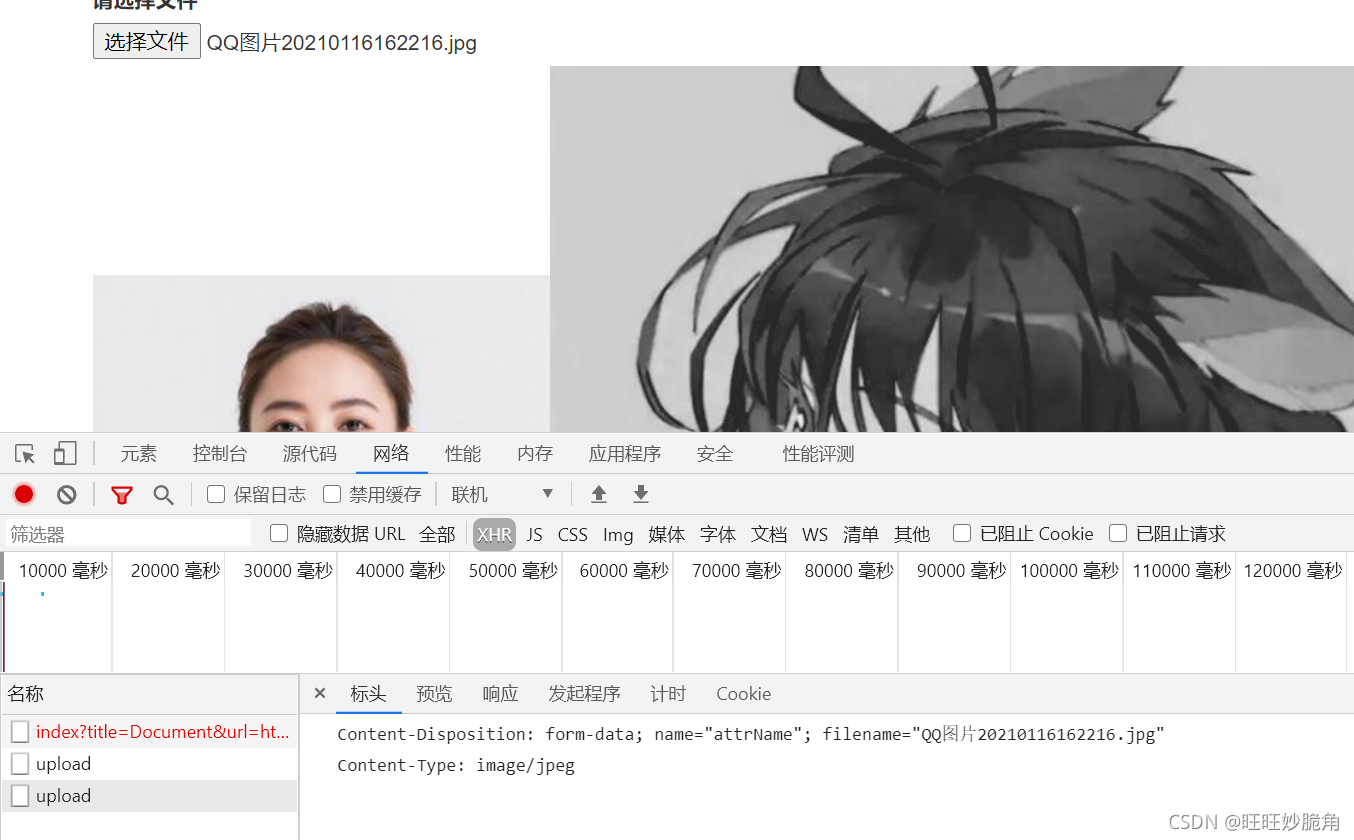Activate the inspect element picker icon
The image size is (1354, 840).
25,454
